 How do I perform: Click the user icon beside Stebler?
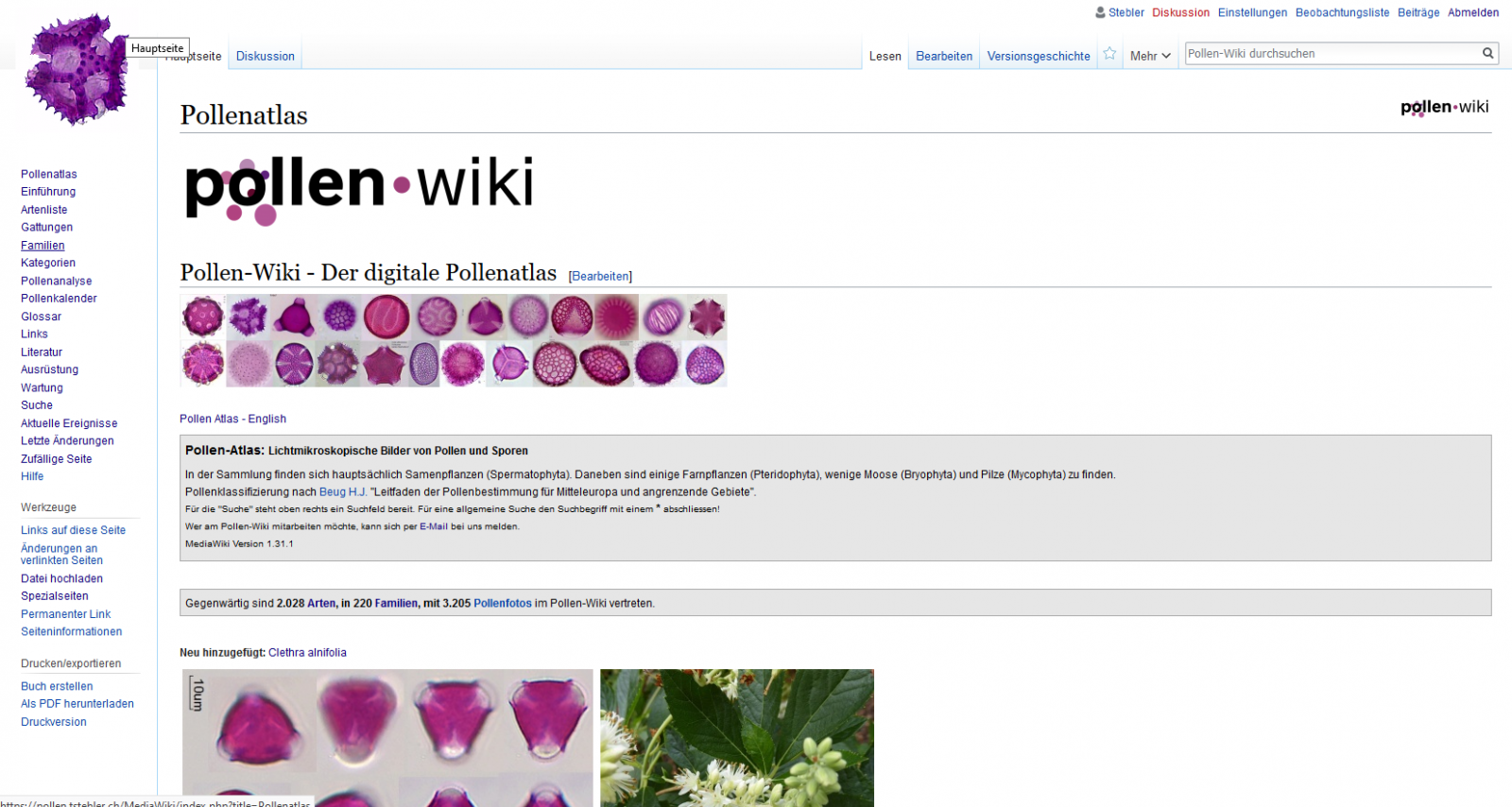(x=1100, y=12)
